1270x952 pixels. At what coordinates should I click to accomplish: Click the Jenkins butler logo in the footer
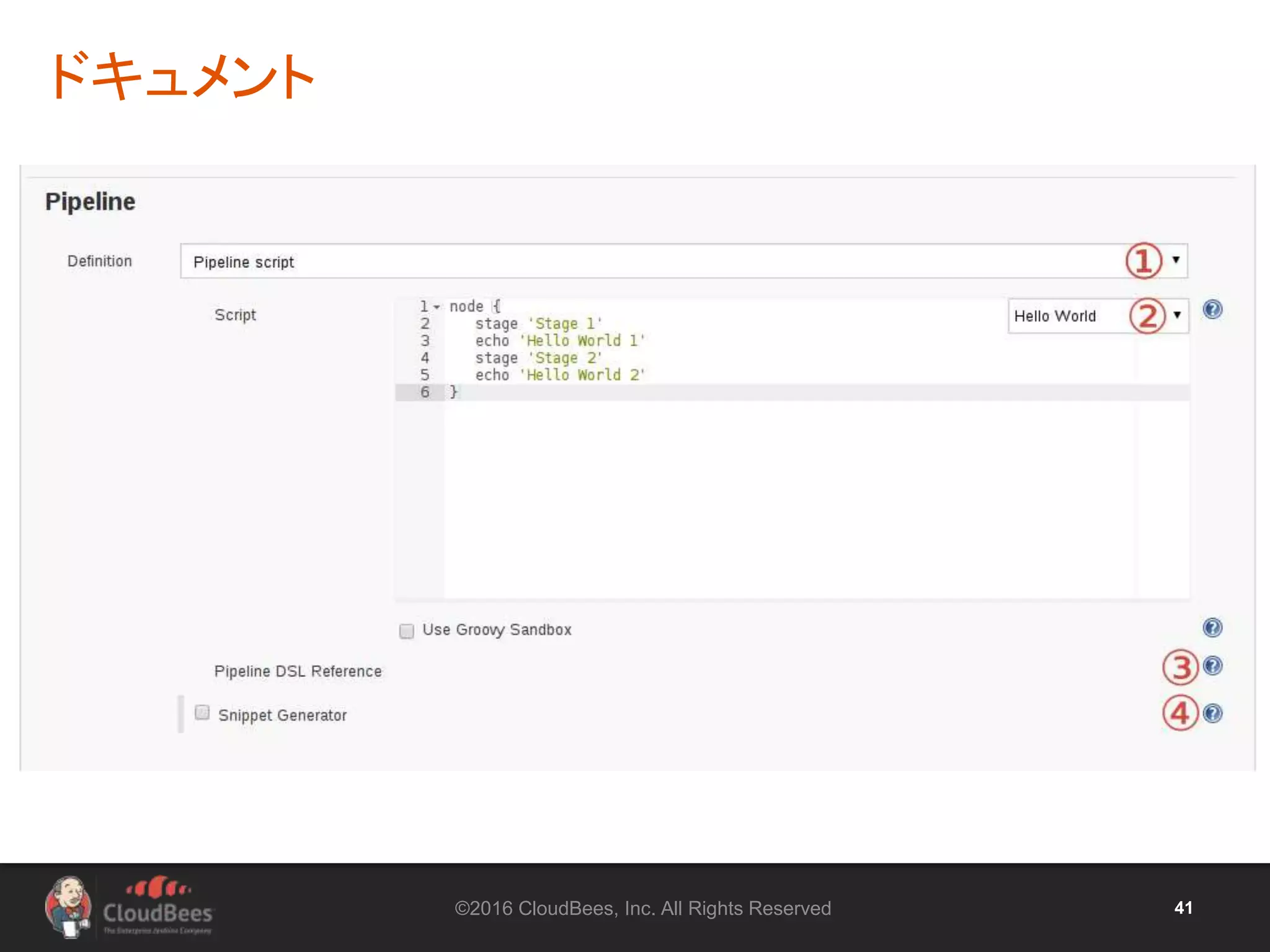pyautogui.click(x=68, y=907)
